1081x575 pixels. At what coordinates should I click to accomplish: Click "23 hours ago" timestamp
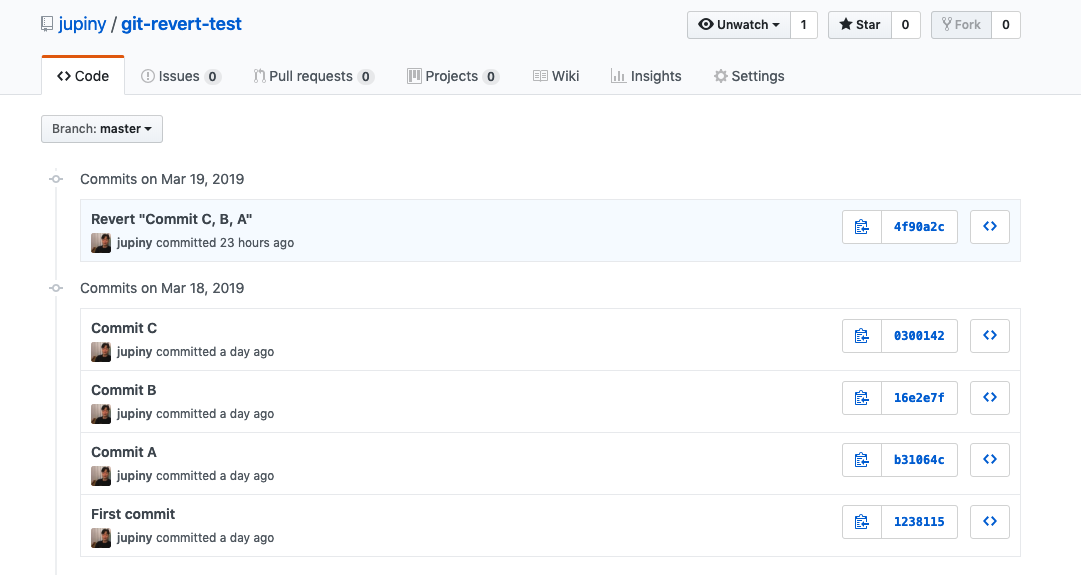pyautogui.click(x=257, y=243)
